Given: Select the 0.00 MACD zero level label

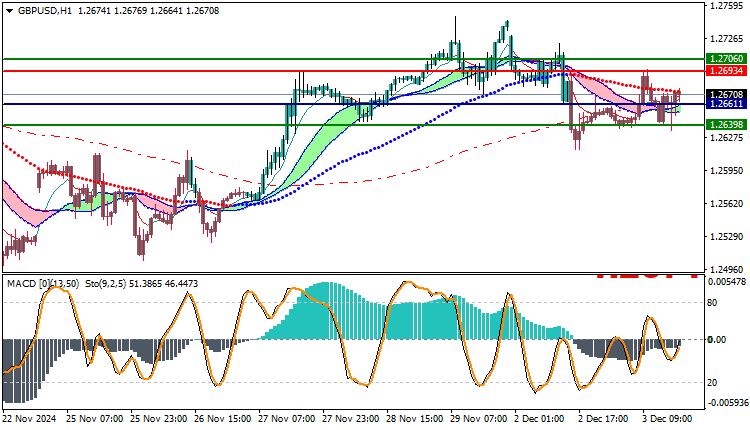Looking at the screenshot, I should pos(717,340).
